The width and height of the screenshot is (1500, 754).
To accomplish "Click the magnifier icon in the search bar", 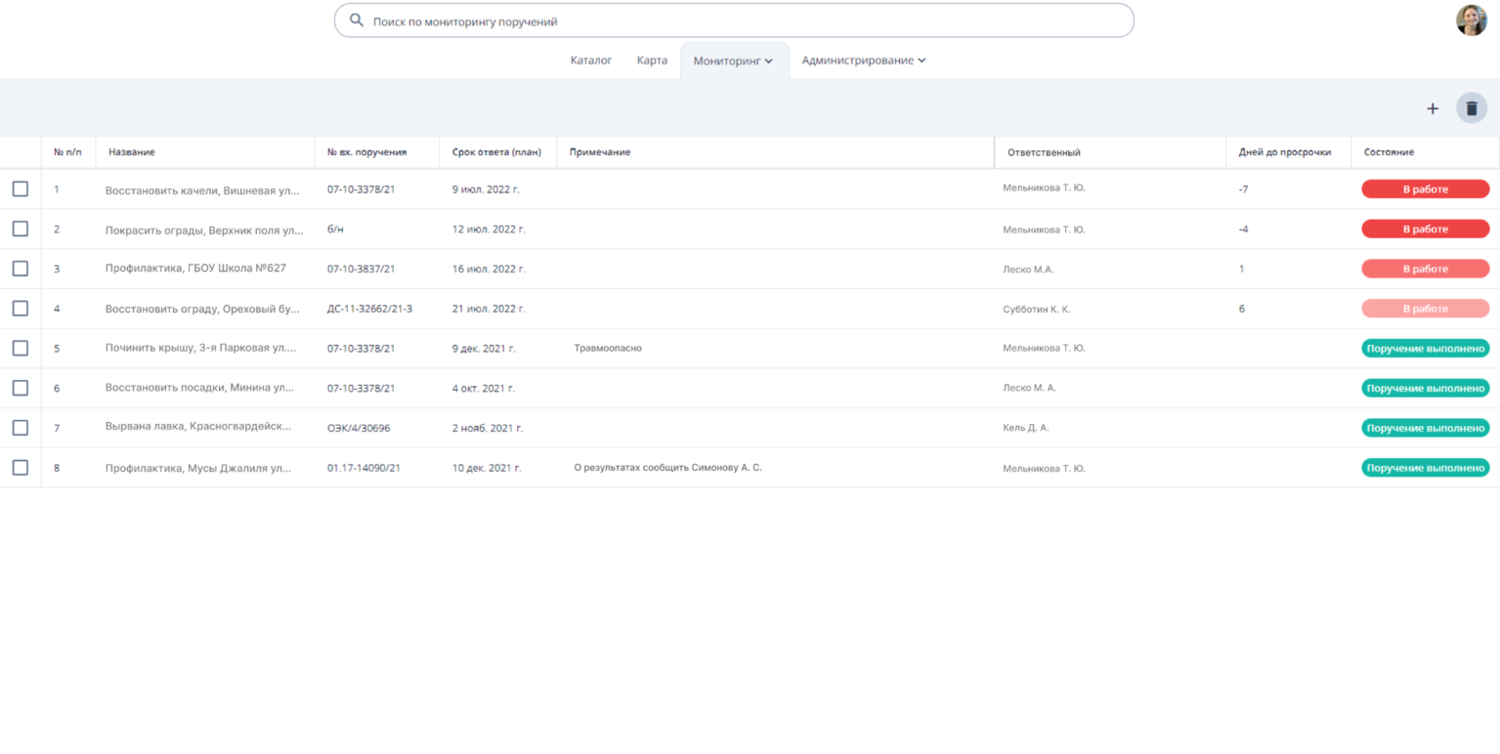I will coord(356,20).
